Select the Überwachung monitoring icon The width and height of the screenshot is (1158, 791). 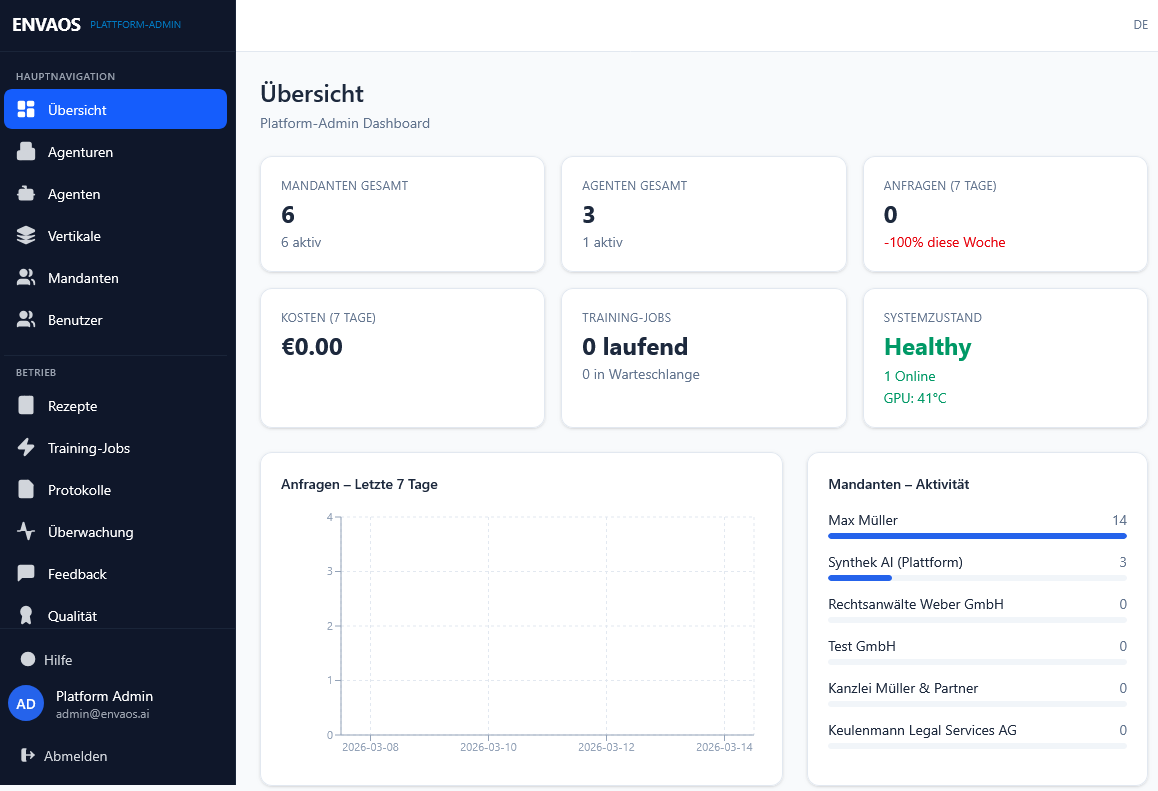click(x=26, y=532)
